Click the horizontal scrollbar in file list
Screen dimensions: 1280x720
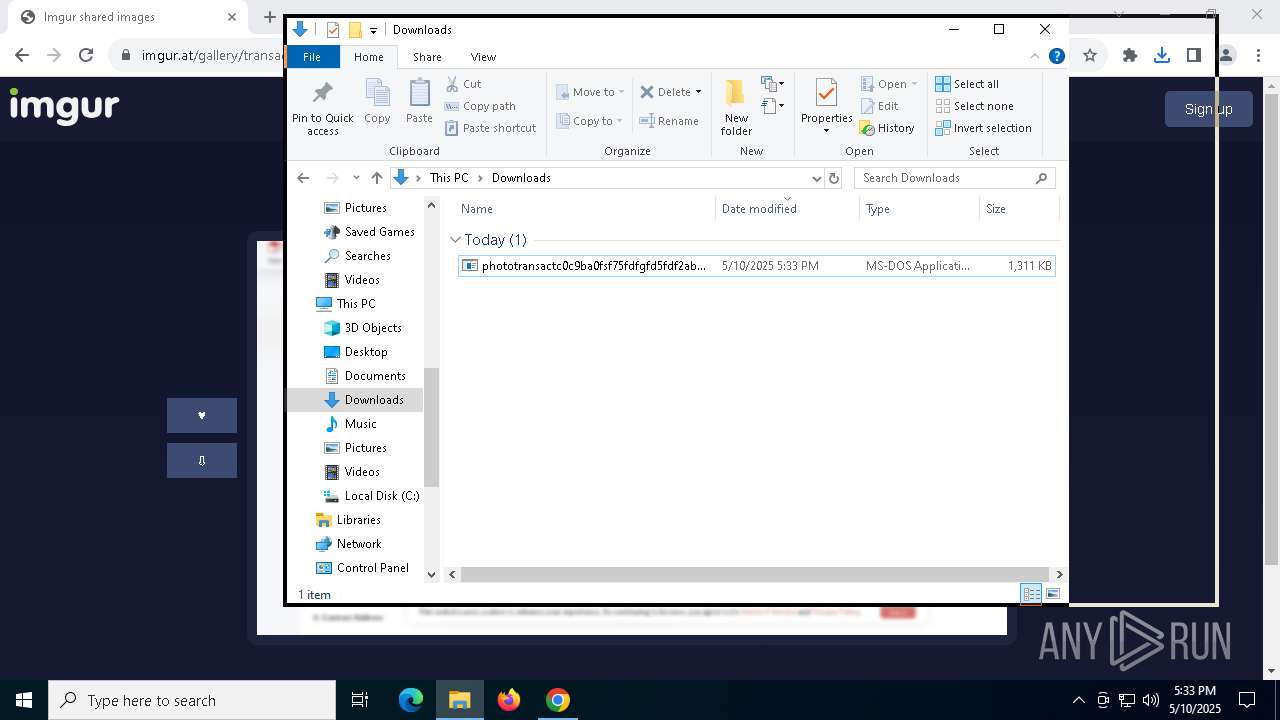[755, 574]
